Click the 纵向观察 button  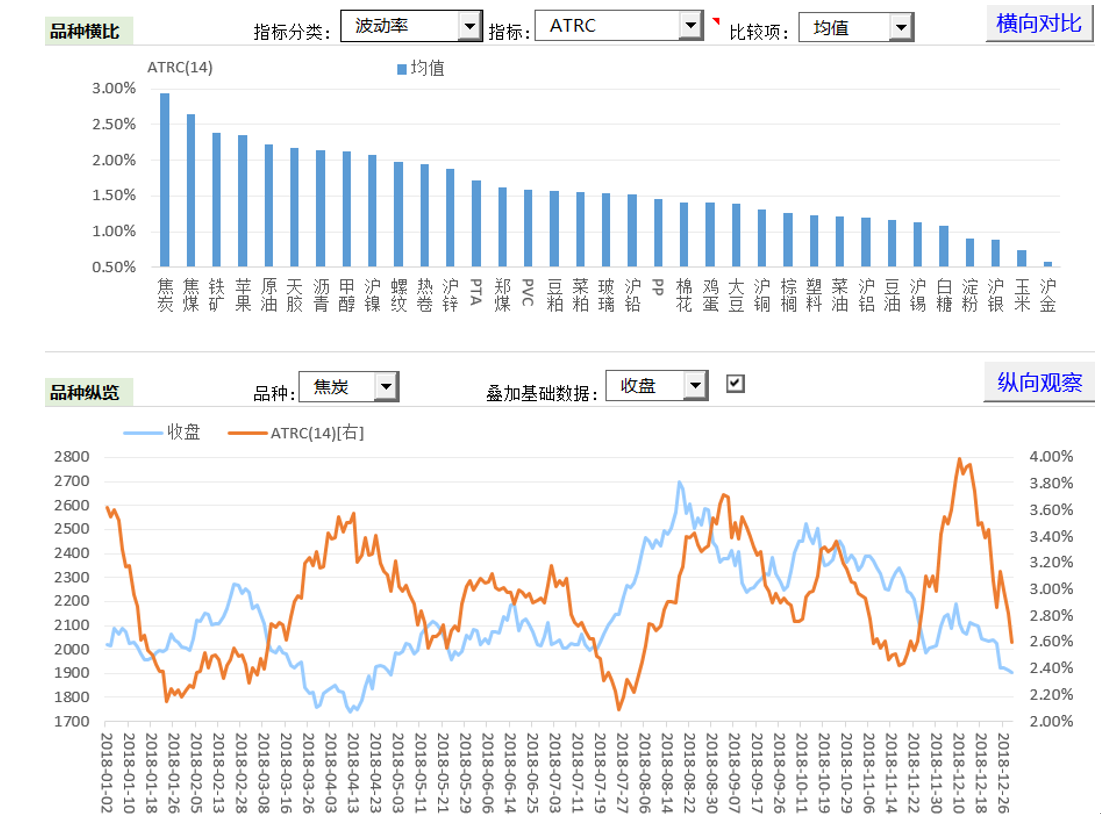tap(1039, 382)
